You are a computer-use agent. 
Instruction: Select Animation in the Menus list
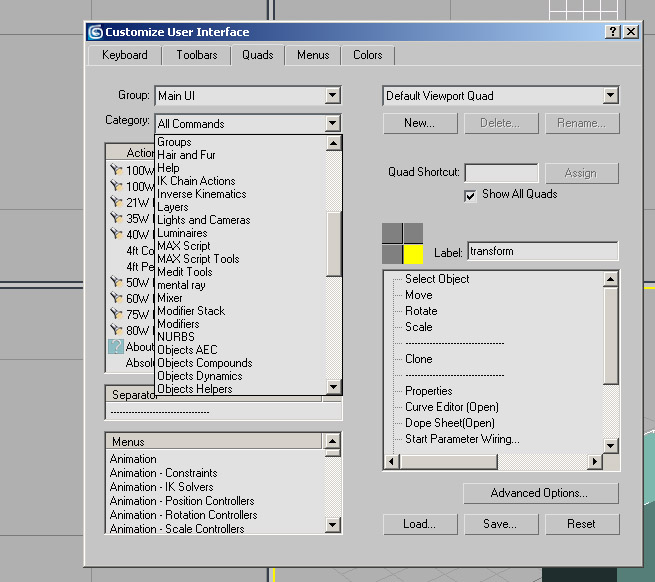133,459
